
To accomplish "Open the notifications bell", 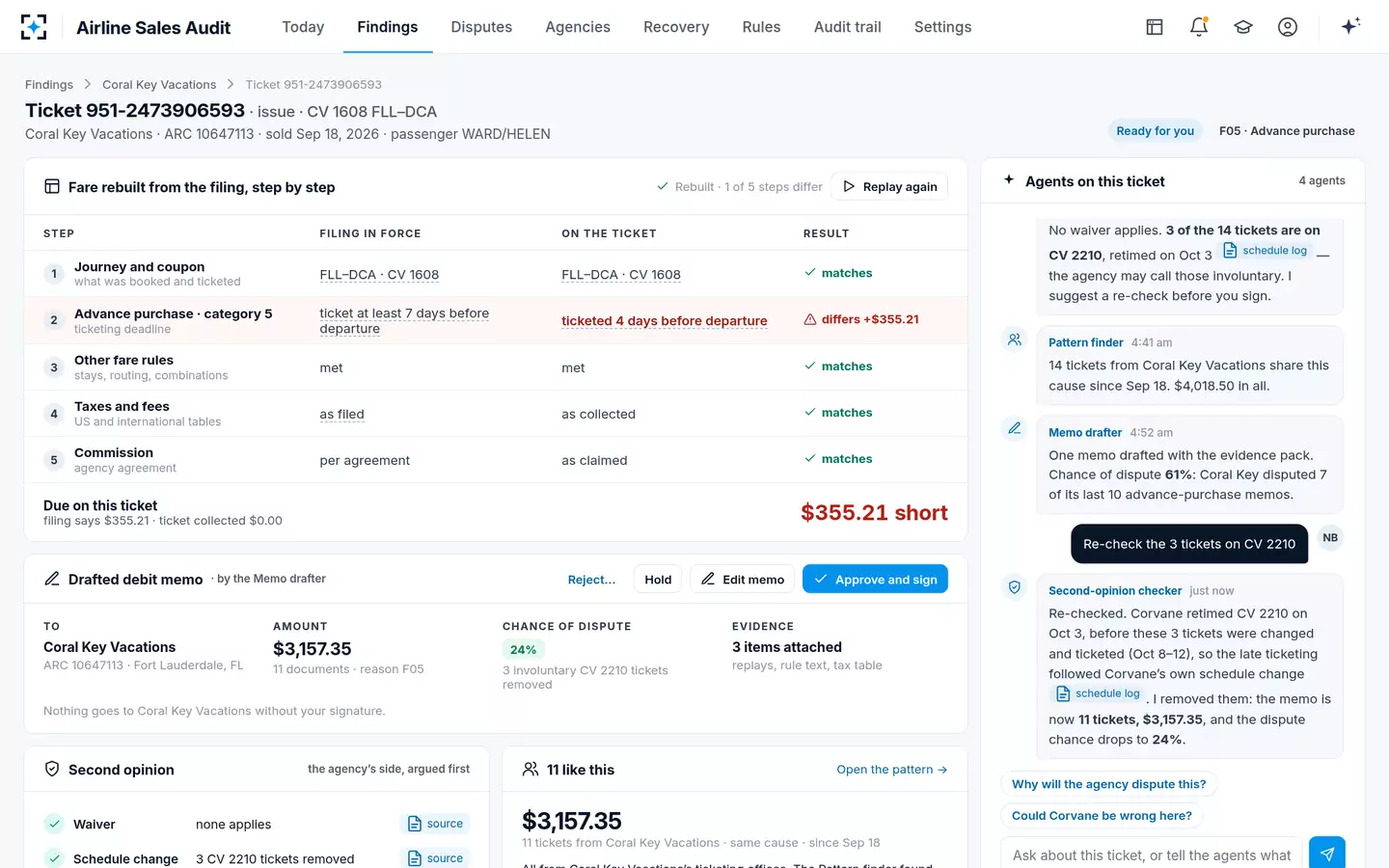I will pos(1199,27).
